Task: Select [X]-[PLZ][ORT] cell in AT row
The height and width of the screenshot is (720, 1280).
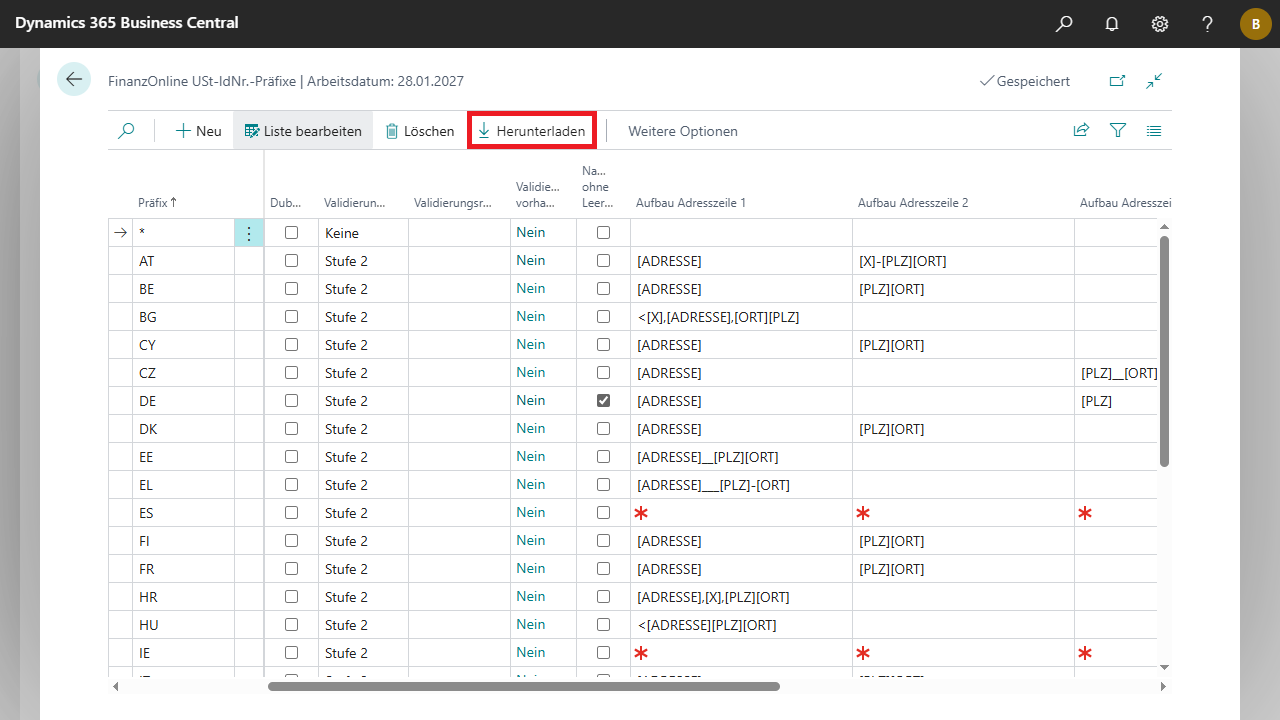Action: 963,261
